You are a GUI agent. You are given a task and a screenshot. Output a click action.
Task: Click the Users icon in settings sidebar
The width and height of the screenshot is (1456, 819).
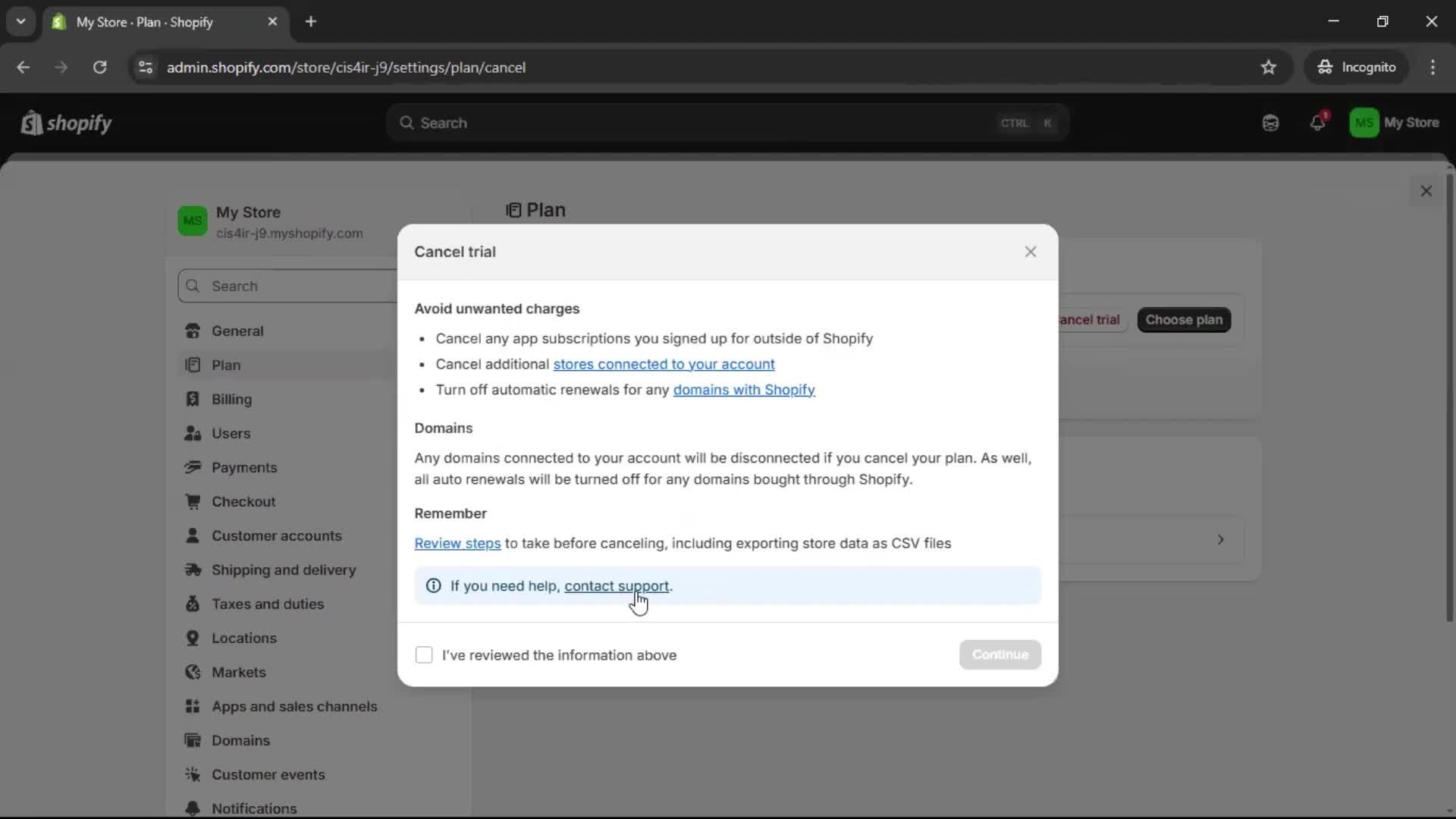coord(193,434)
